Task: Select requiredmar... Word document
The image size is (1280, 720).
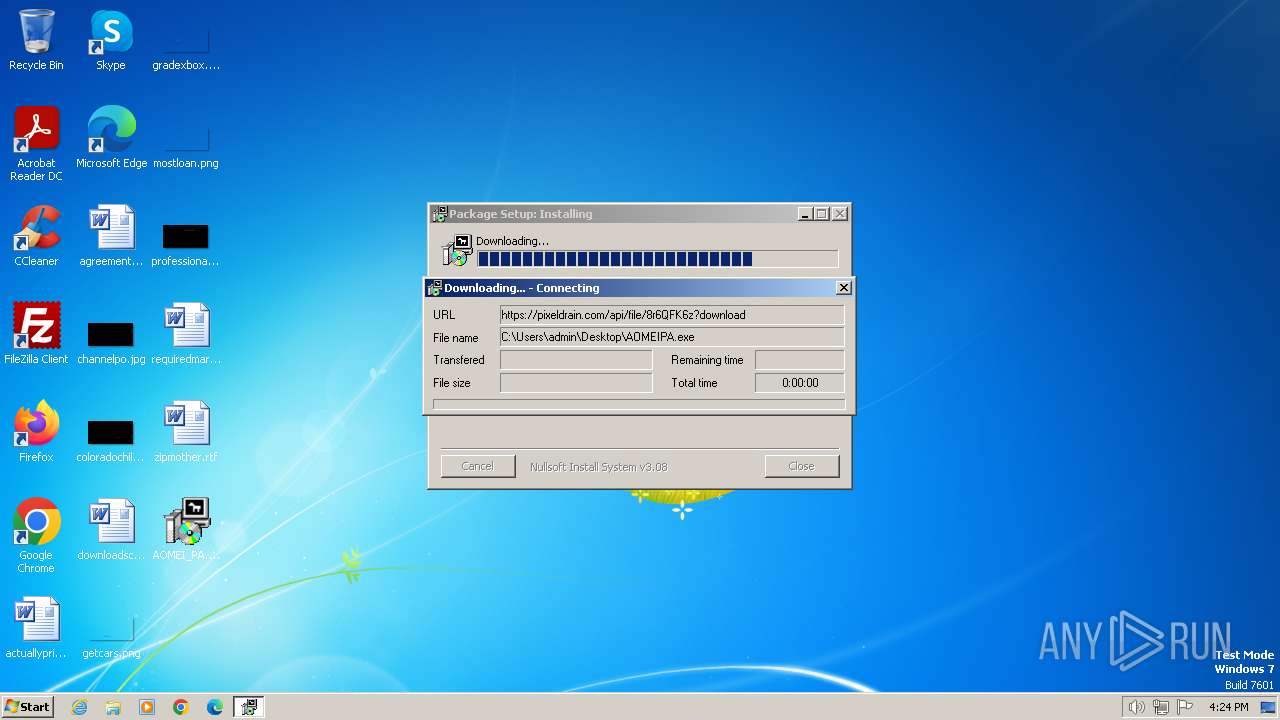Action: coord(186,334)
